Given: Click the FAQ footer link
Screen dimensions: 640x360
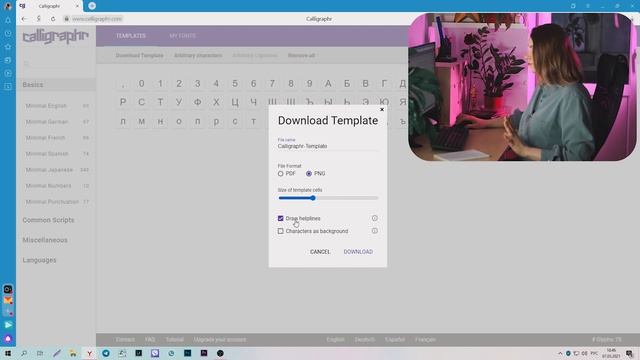Looking at the screenshot, I should click(x=150, y=340).
